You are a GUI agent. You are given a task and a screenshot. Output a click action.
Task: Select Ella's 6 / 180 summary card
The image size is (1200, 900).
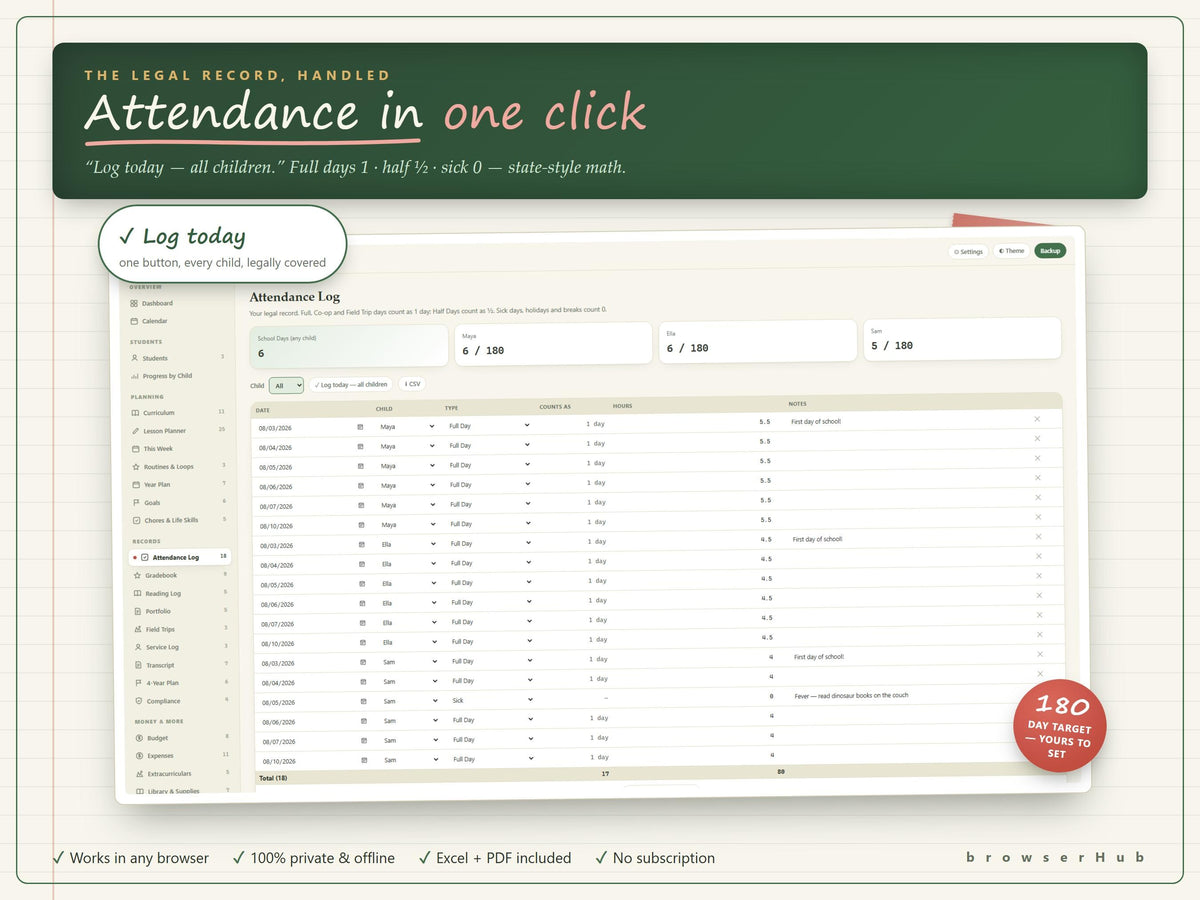pos(757,341)
